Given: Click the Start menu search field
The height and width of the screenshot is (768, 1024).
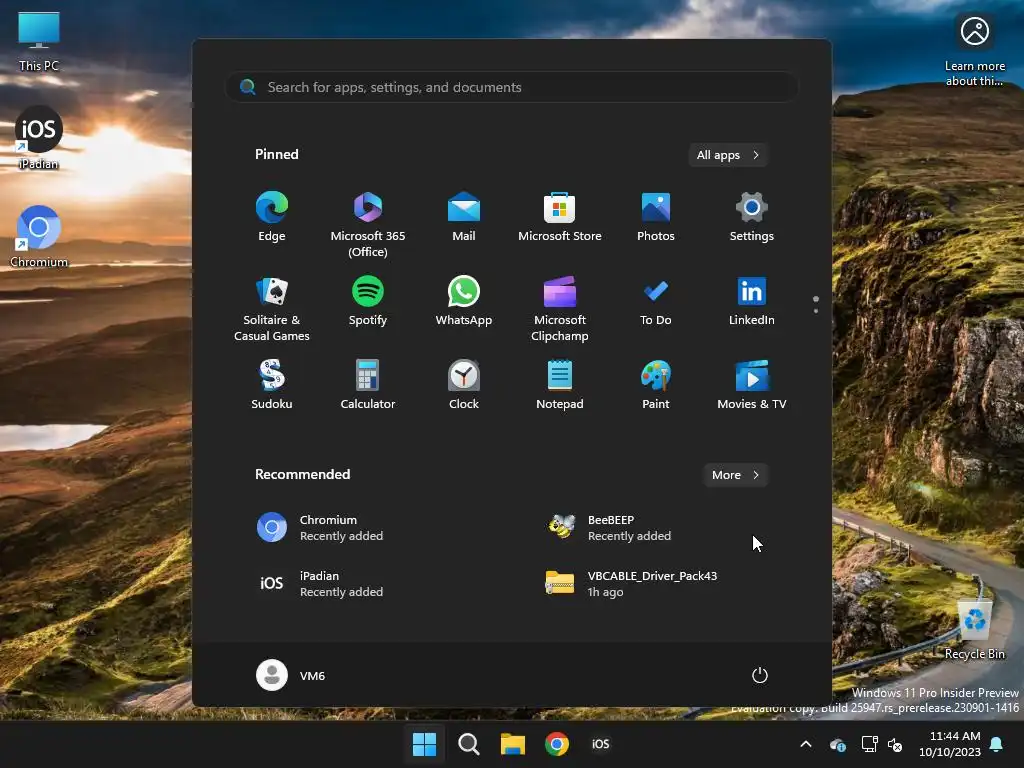Looking at the screenshot, I should [x=512, y=87].
